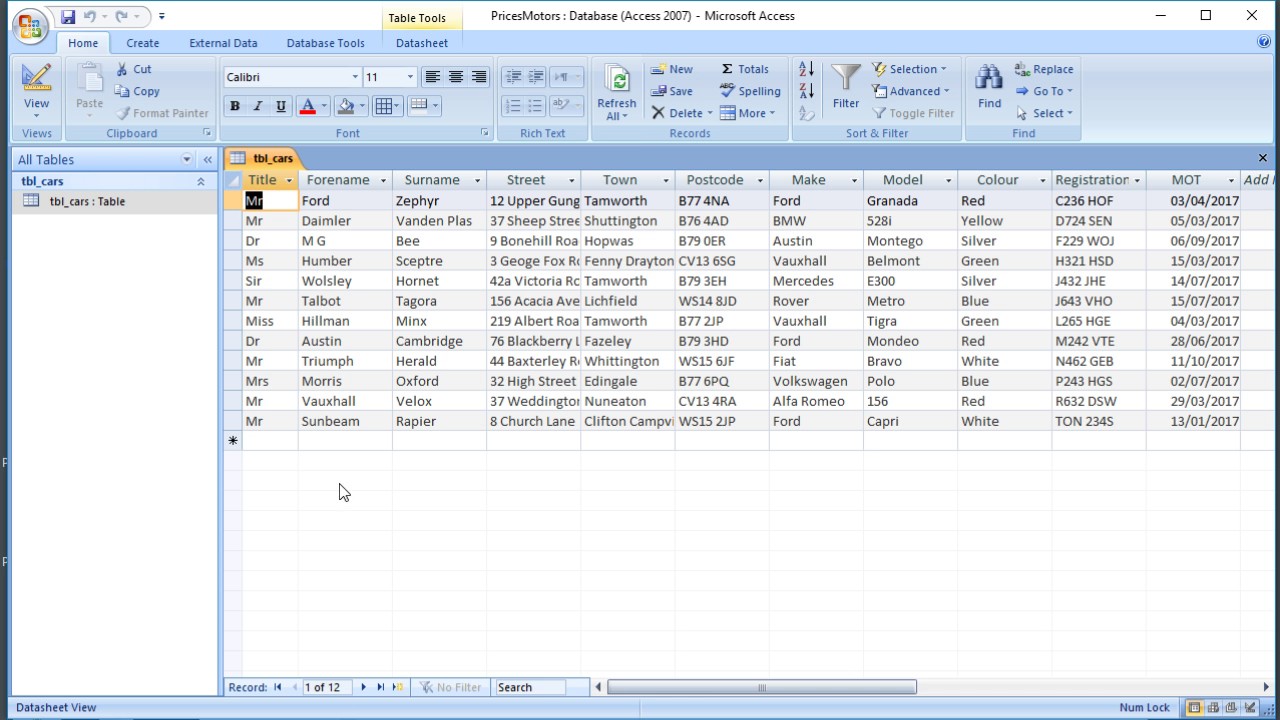Click Totals button
Image resolution: width=1280 pixels, height=720 pixels.
[745, 69]
